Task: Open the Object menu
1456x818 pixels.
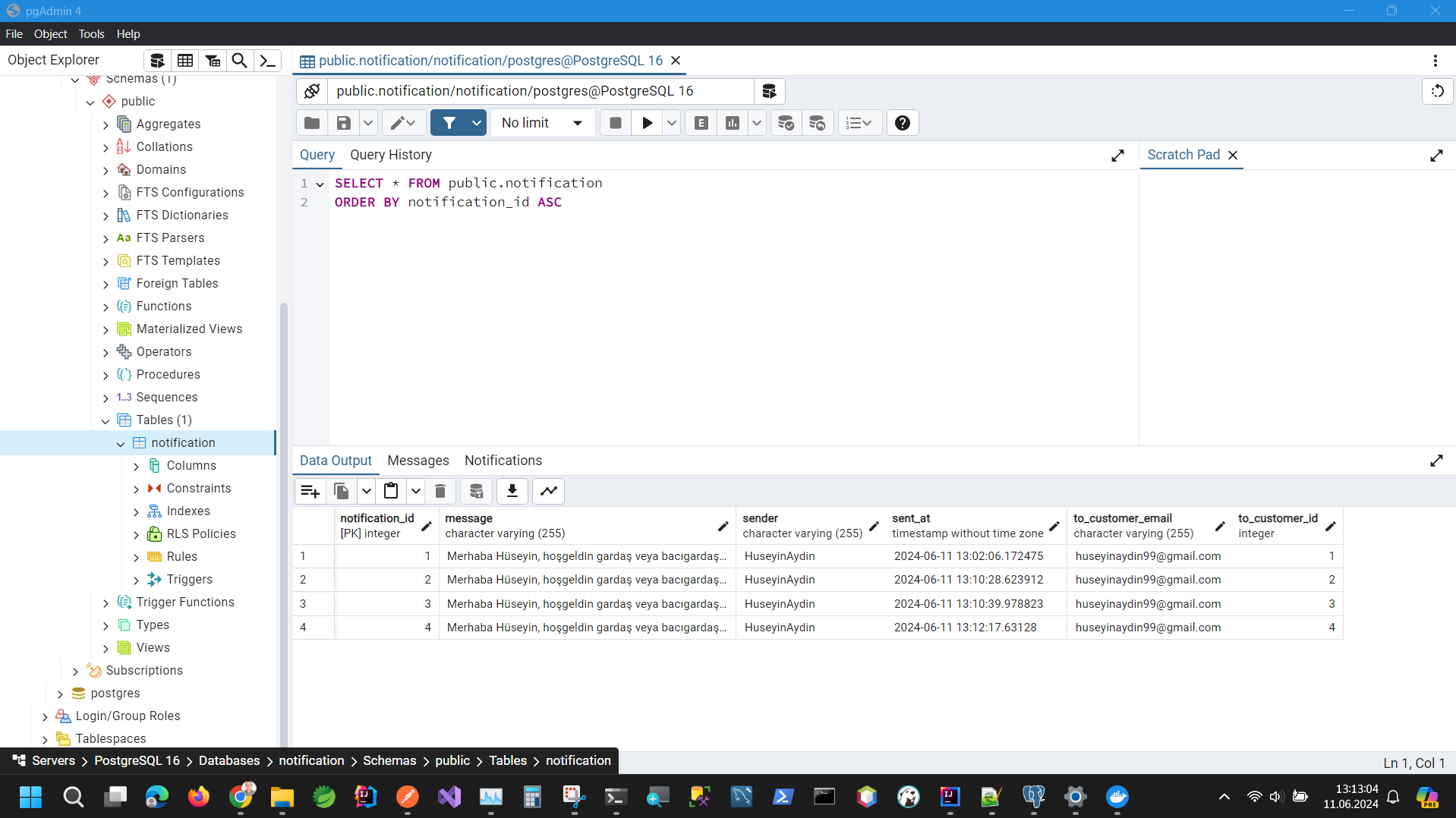Action: pos(50,34)
